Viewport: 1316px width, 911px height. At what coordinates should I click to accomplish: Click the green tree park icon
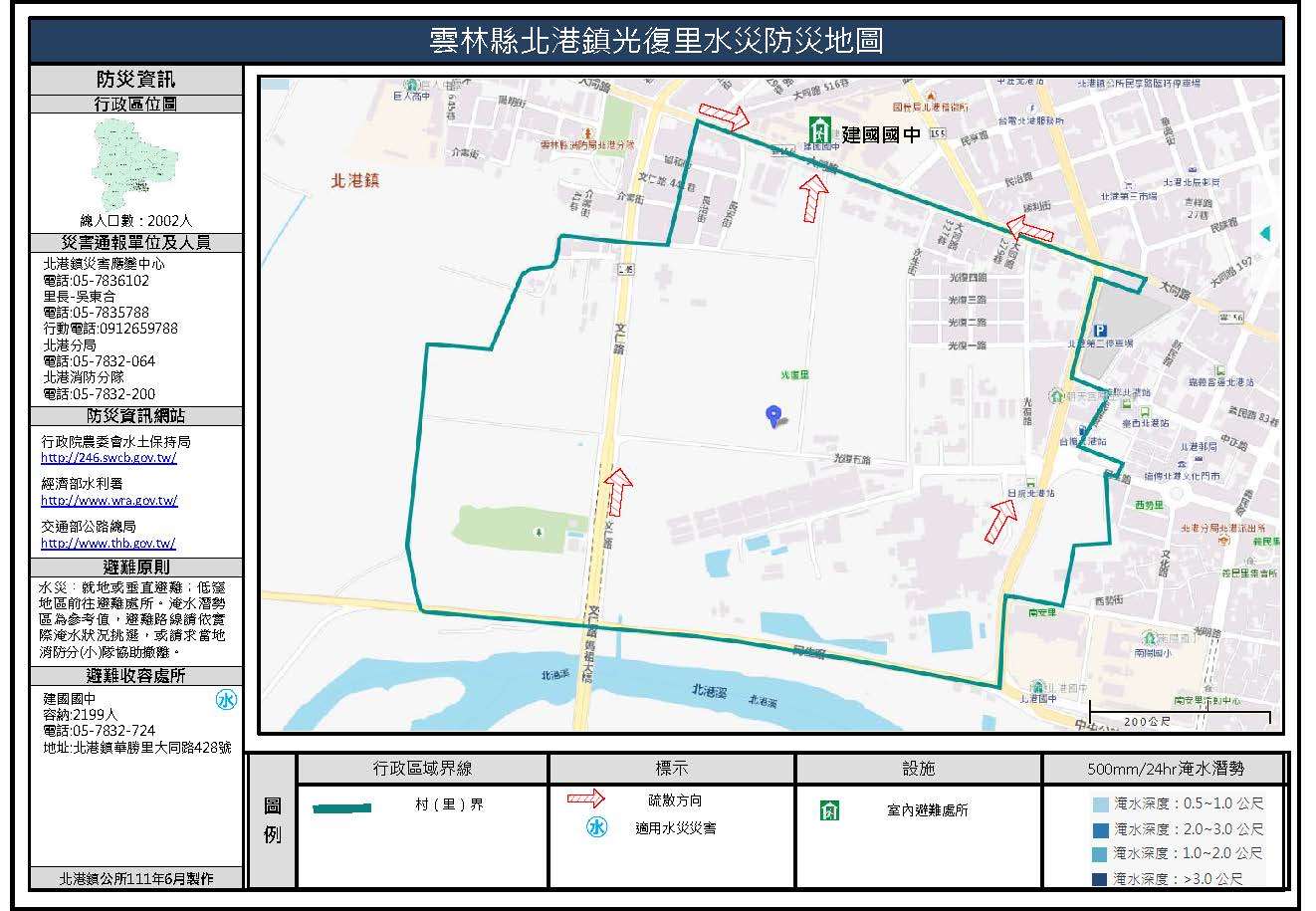539,533
